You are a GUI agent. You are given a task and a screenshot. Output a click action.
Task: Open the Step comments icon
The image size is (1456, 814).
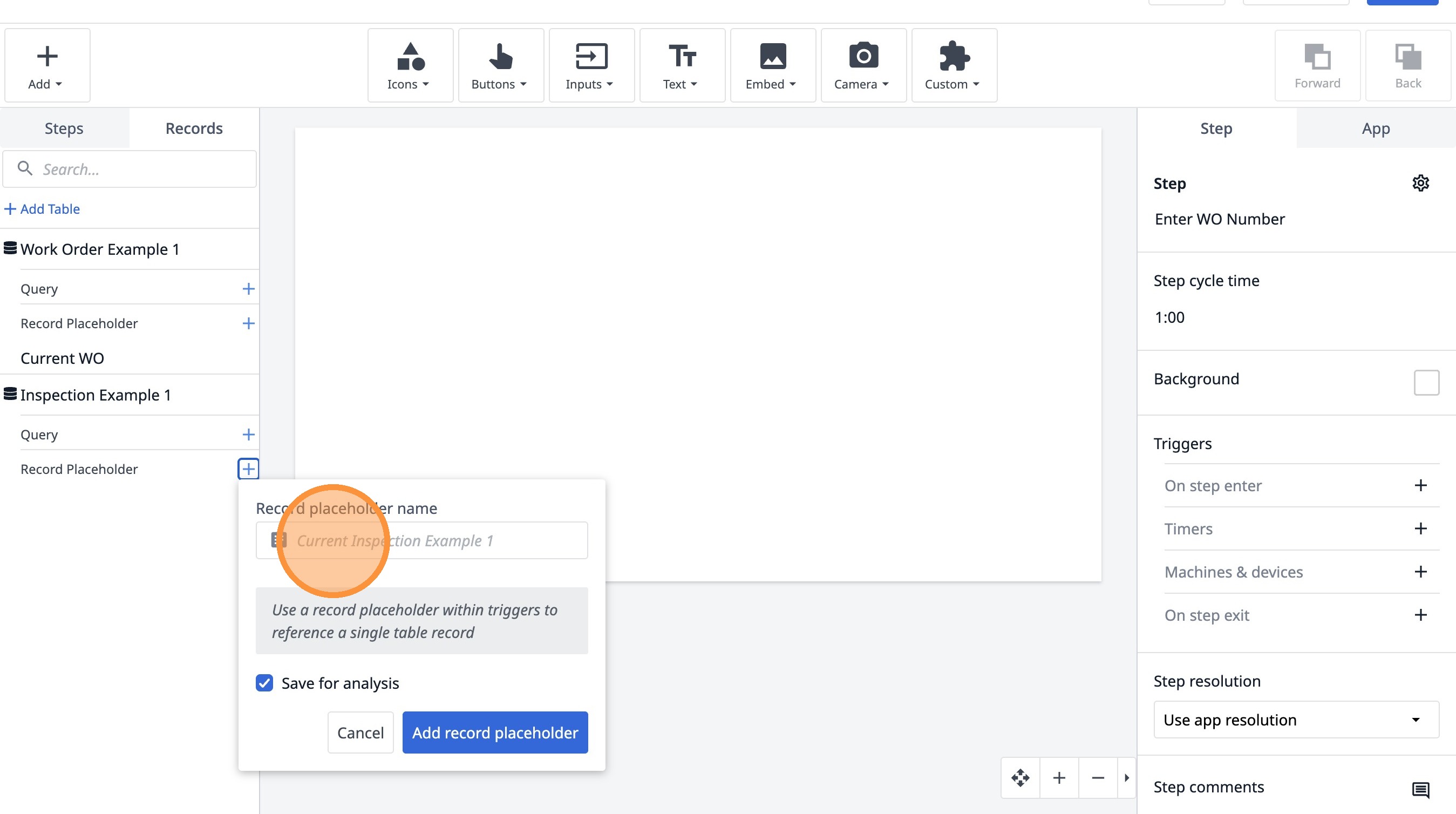(1420, 789)
